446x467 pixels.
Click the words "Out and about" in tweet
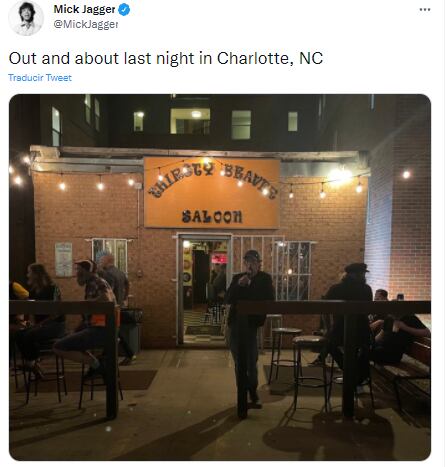64,58
